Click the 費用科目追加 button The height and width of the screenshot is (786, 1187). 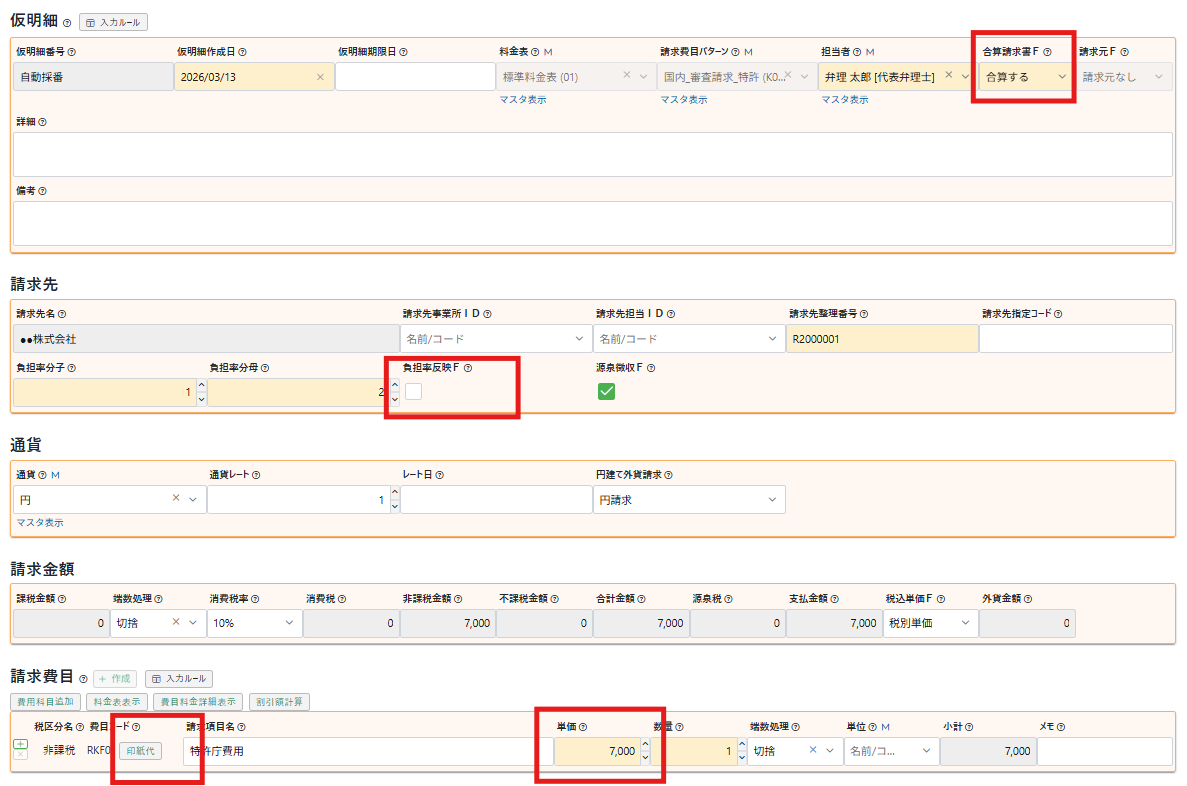pyautogui.click(x=46, y=702)
